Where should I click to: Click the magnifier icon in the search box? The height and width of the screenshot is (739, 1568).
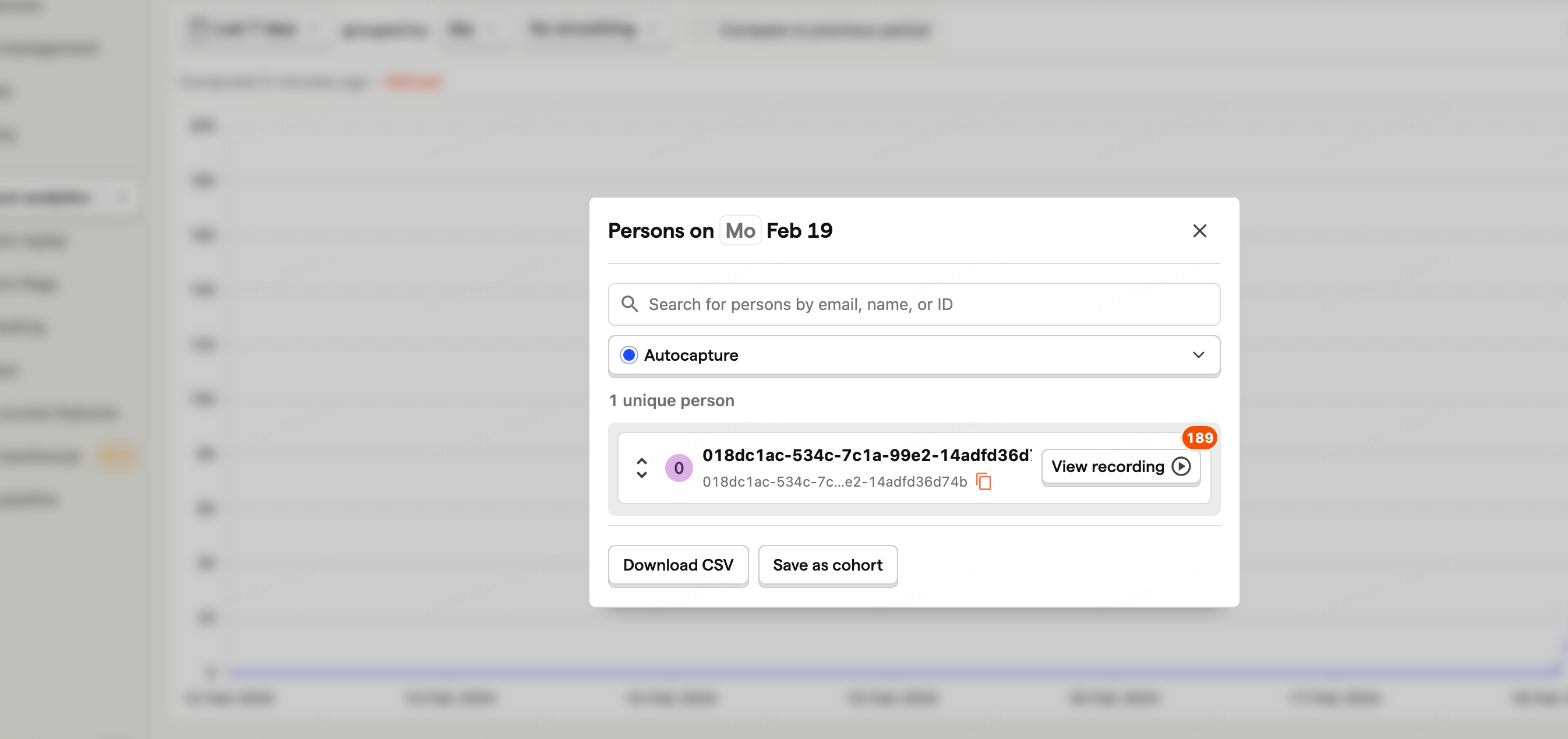(630, 304)
